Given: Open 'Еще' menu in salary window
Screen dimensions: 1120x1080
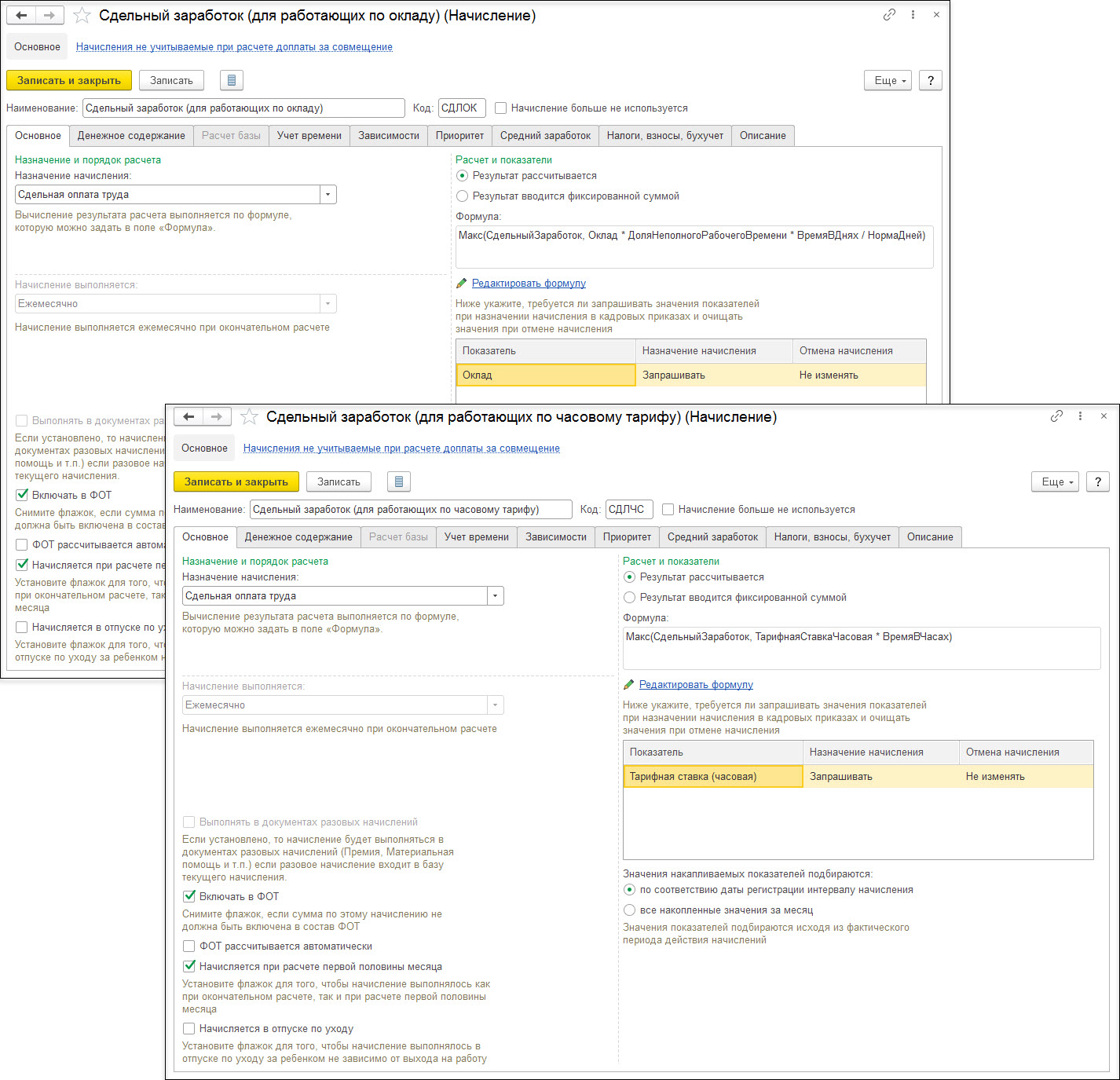Looking at the screenshot, I should (888, 80).
